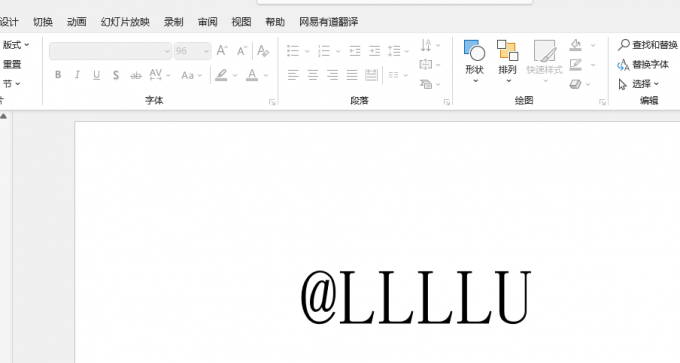Click the shape fill bucket icon

(575, 45)
